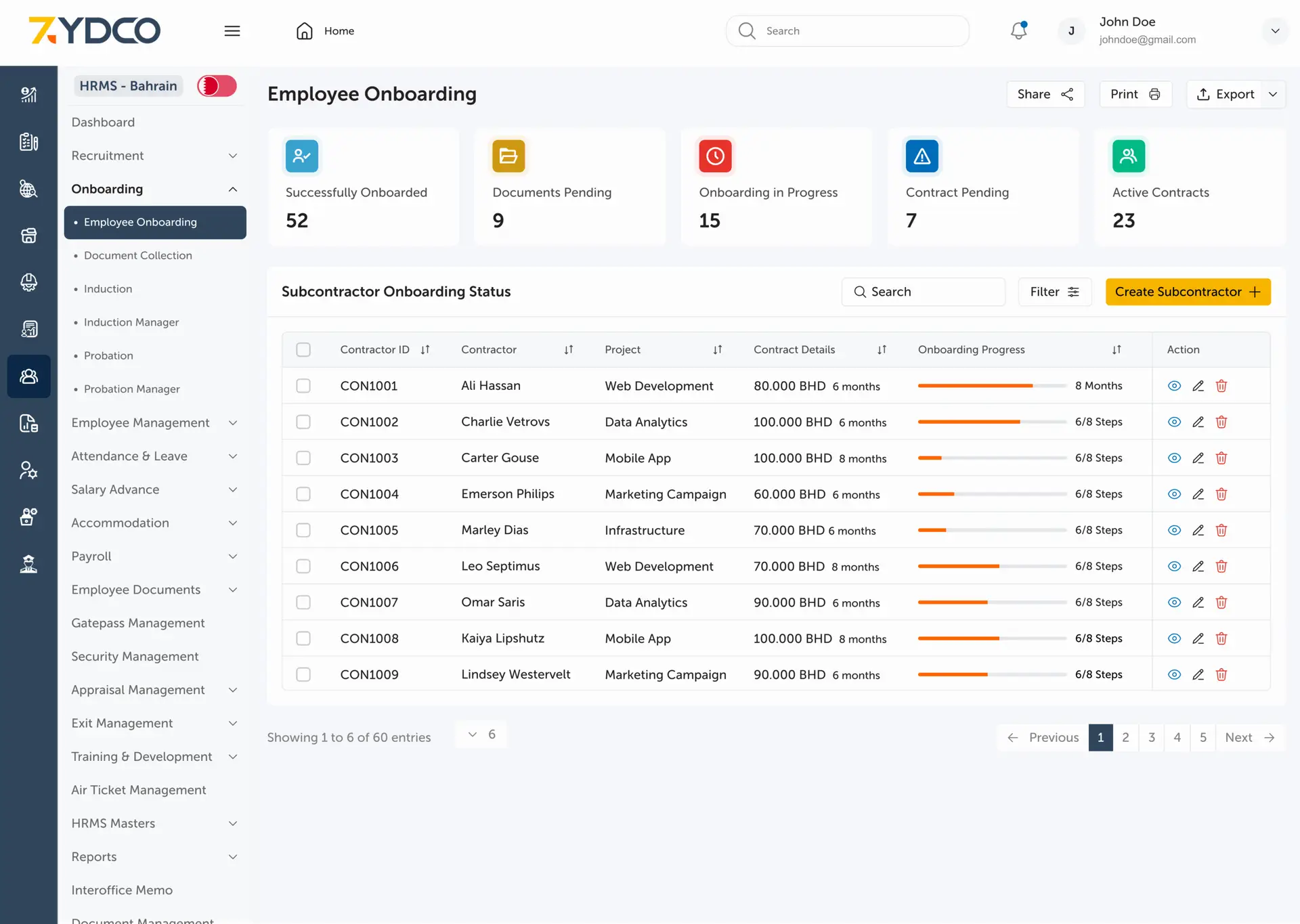Image resolution: width=1300 pixels, height=924 pixels.
Task: Click progress bar for Charlie Vetrovs
Action: tap(991, 422)
